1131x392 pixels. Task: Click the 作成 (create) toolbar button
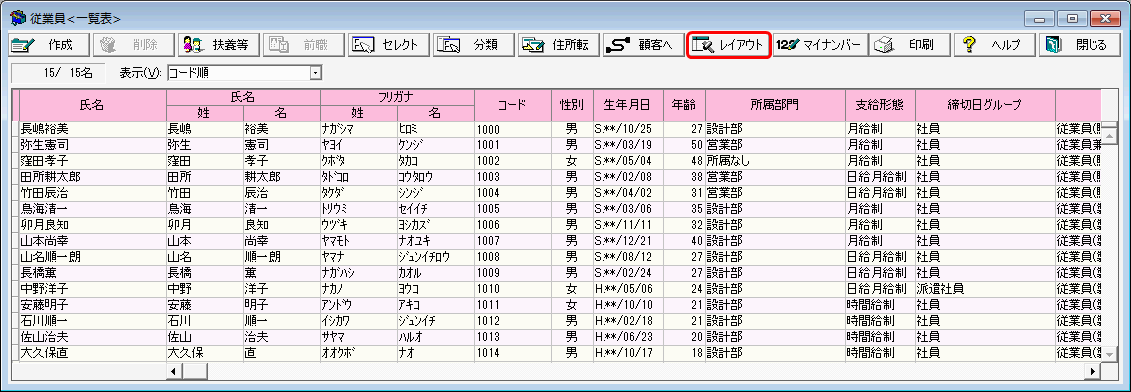tap(48, 45)
